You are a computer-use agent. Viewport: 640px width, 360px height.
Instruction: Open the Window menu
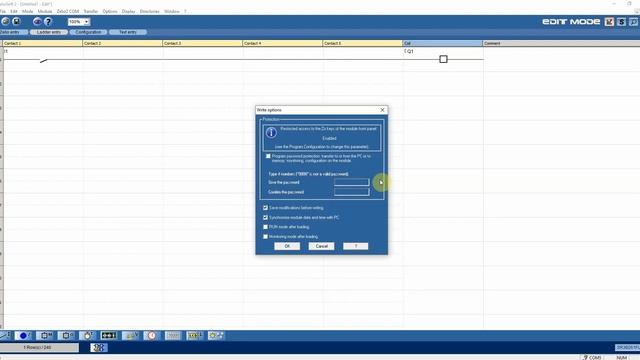coord(172,11)
